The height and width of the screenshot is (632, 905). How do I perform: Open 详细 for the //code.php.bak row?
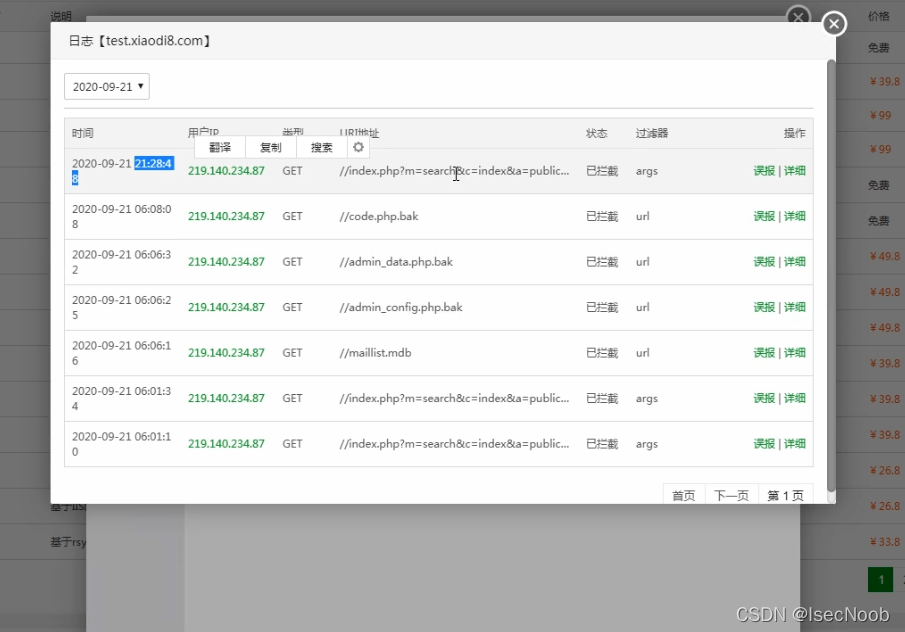[x=795, y=216]
